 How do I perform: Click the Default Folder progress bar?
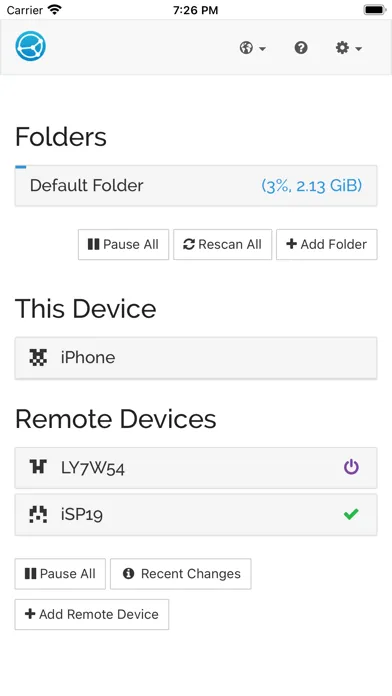point(21,167)
